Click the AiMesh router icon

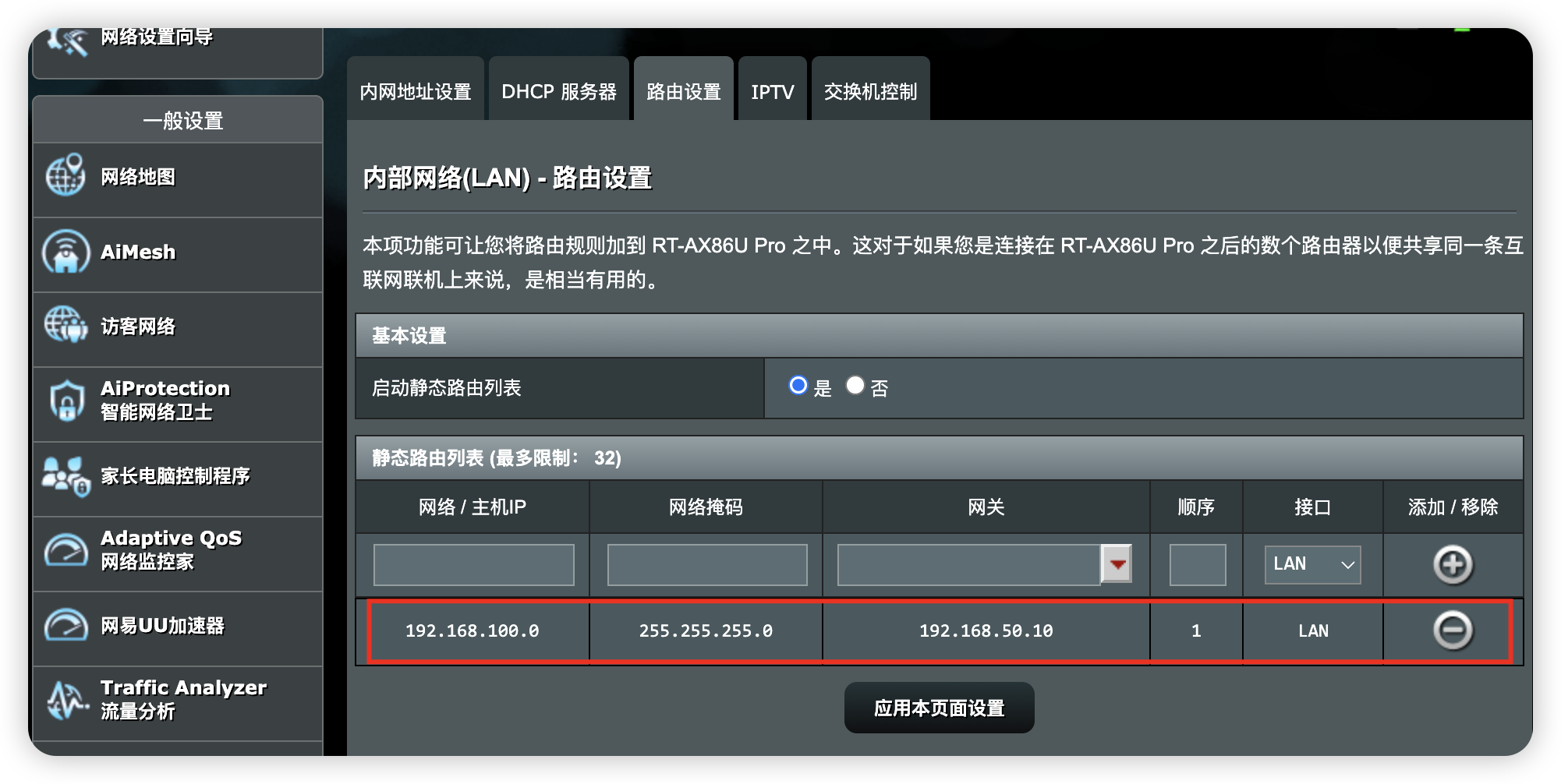coord(65,252)
